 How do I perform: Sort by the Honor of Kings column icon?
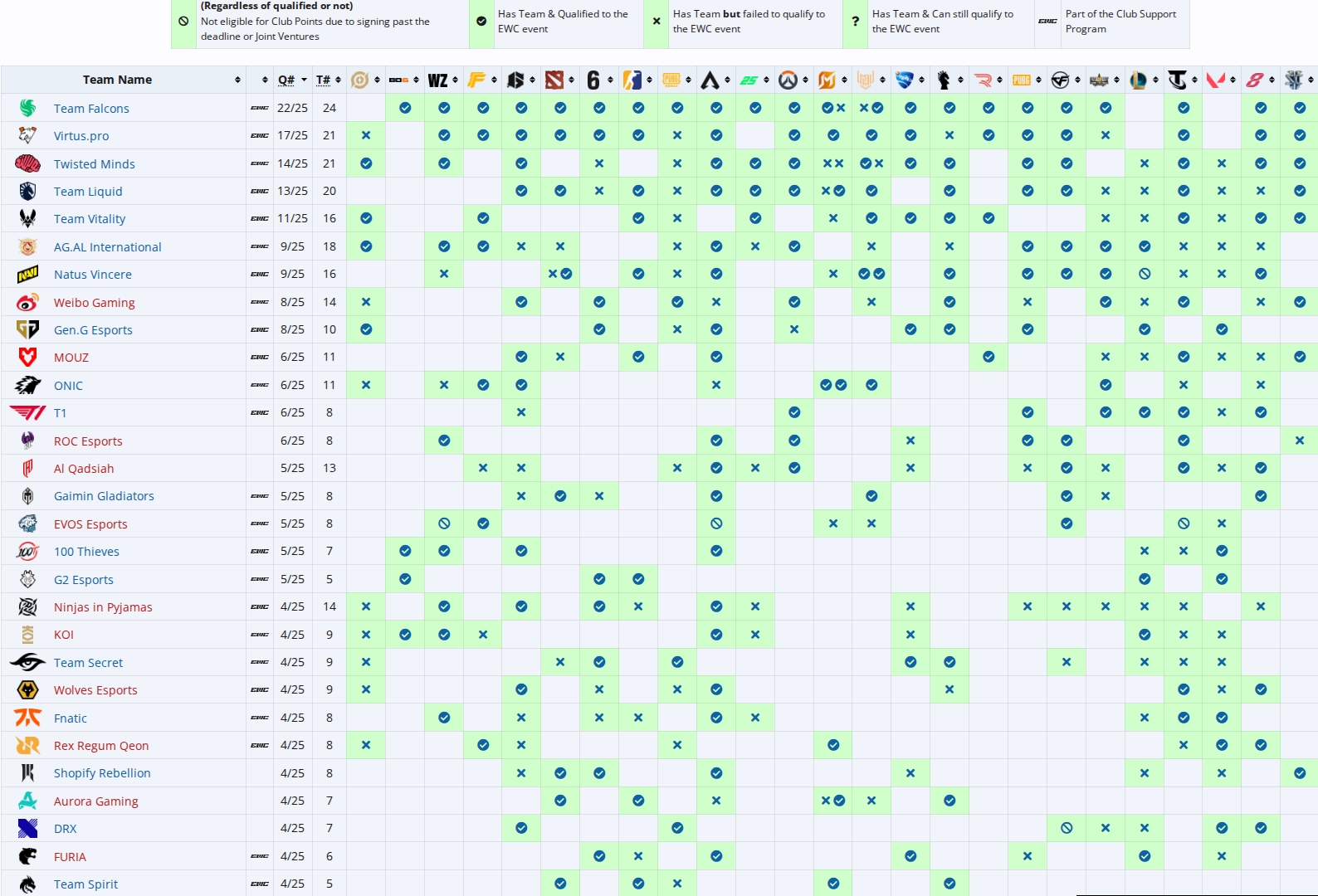pyautogui.click(x=359, y=80)
